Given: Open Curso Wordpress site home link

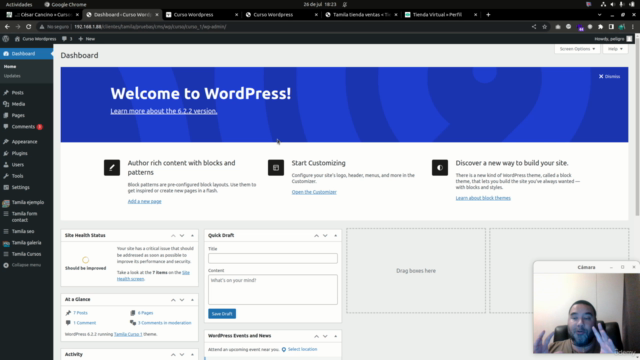Looking at the screenshot, I should coord(36,39).
